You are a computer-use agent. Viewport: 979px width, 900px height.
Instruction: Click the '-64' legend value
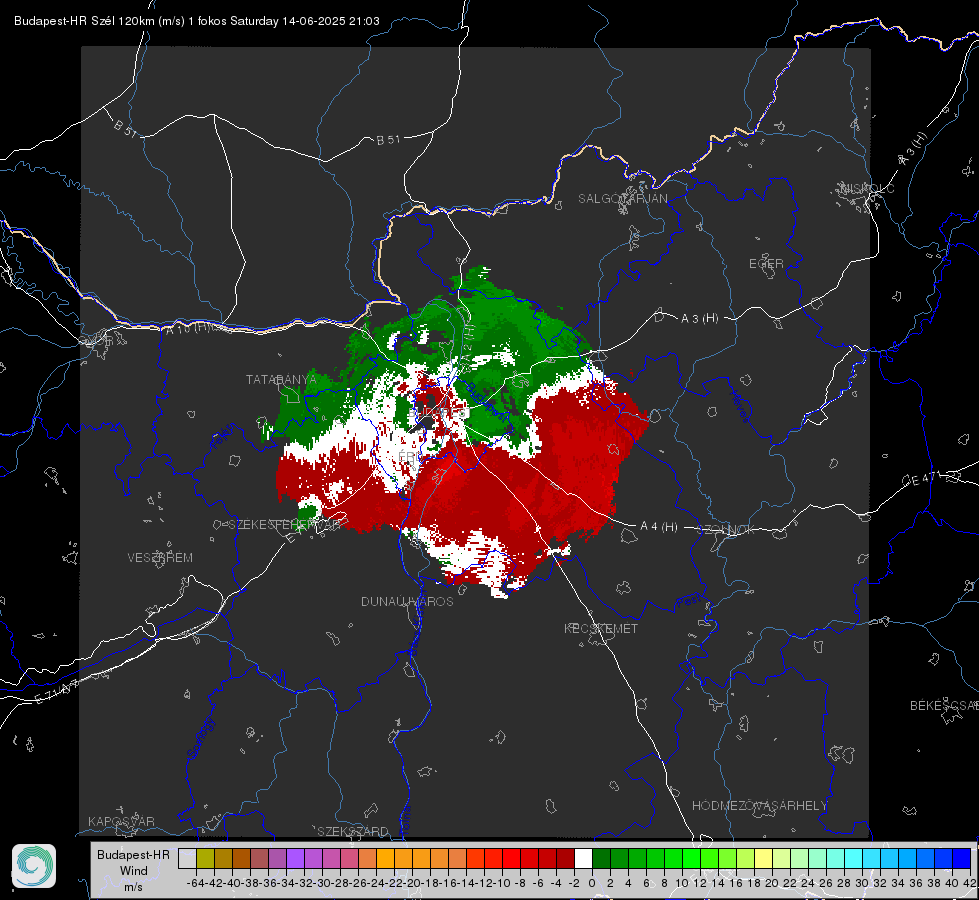[195, 883]
